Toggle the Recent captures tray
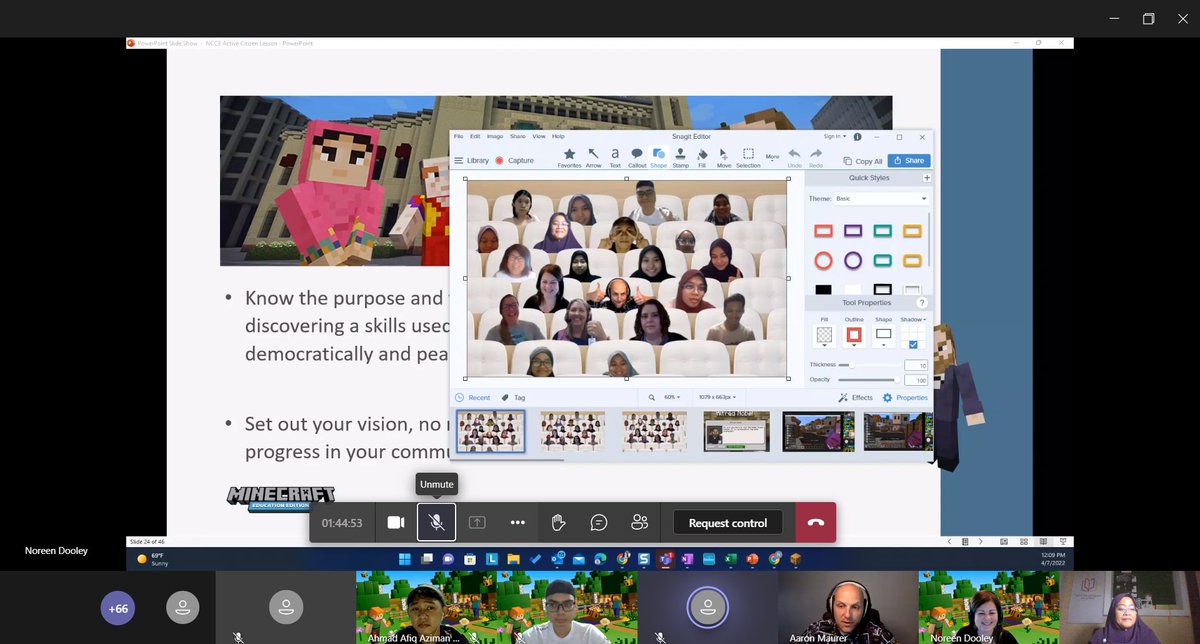 (x=473, y=398)
